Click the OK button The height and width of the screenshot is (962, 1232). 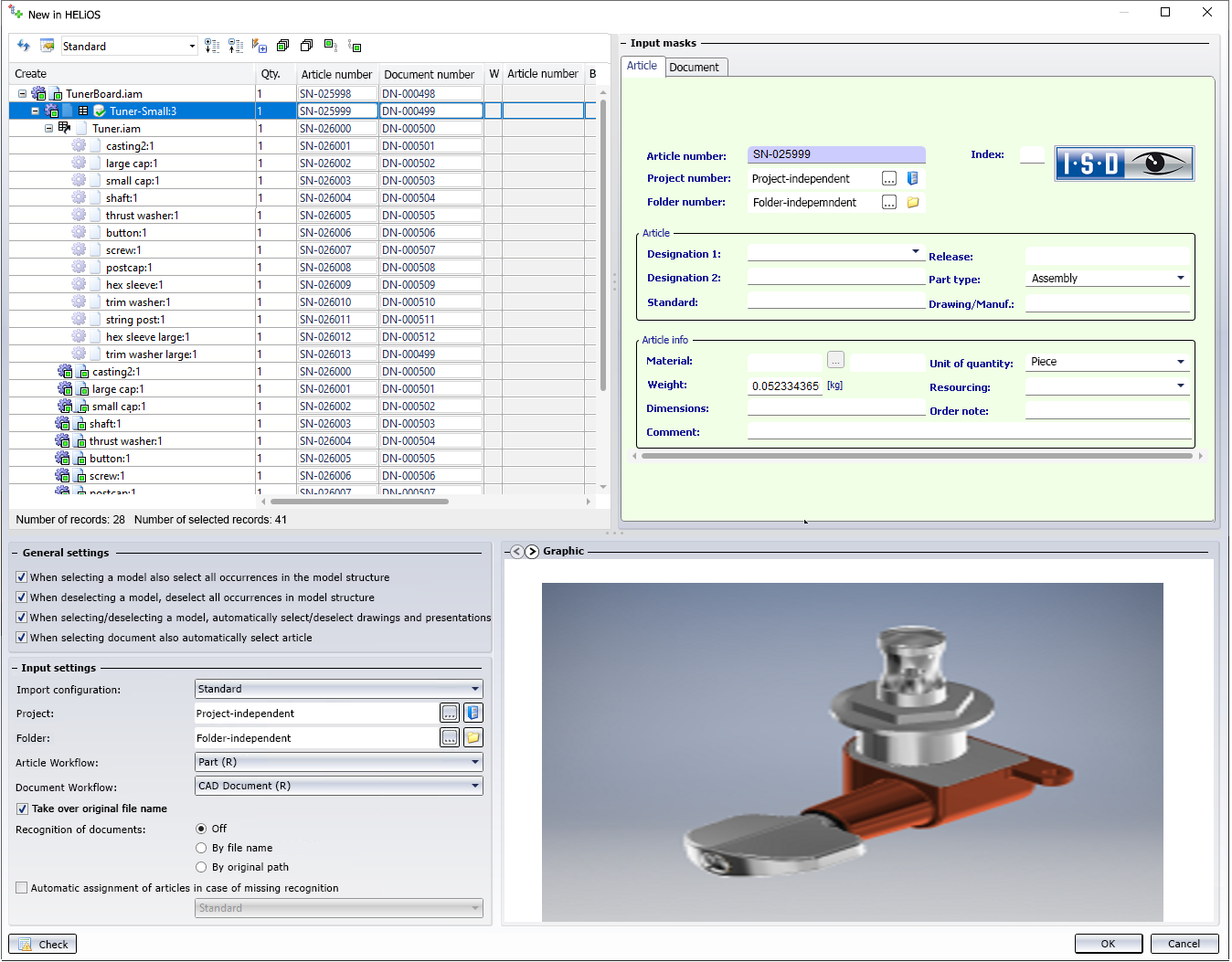(x=1108, y=944)
